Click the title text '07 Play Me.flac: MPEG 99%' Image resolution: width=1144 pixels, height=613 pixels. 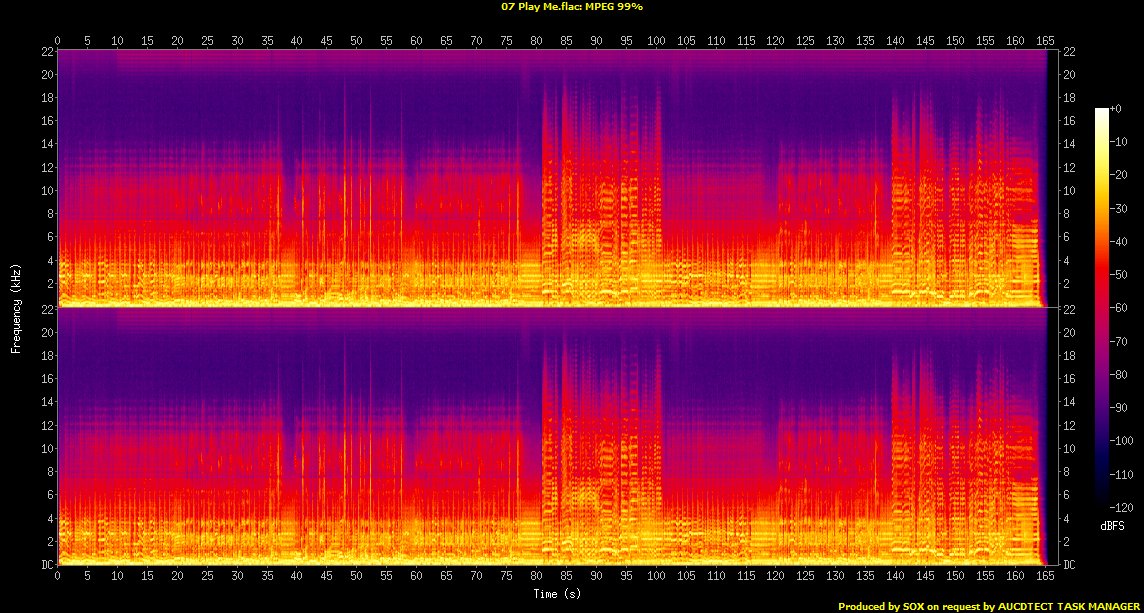(x=571, y=6)
